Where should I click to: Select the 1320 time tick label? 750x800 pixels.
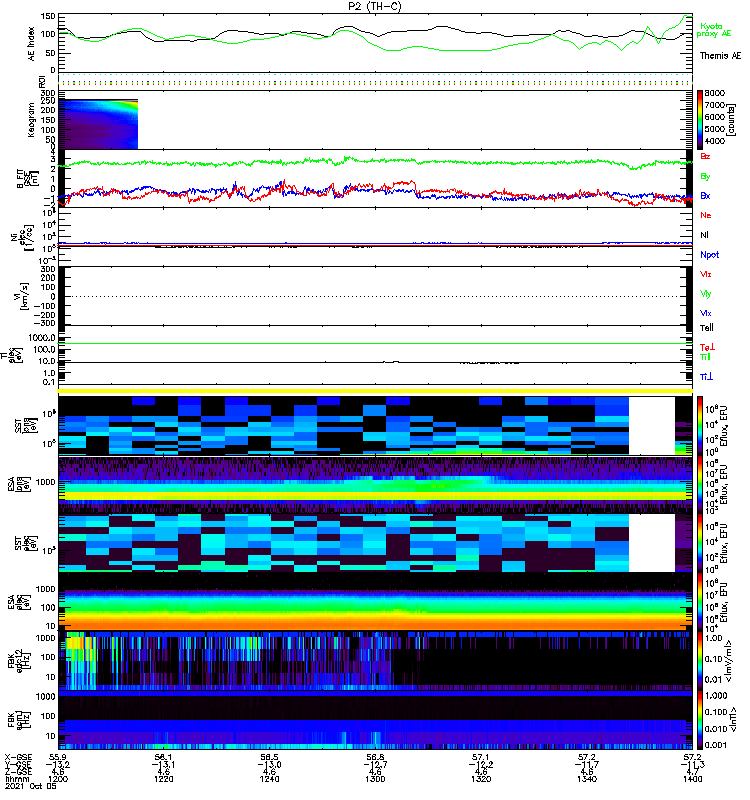tap(481, 779)
